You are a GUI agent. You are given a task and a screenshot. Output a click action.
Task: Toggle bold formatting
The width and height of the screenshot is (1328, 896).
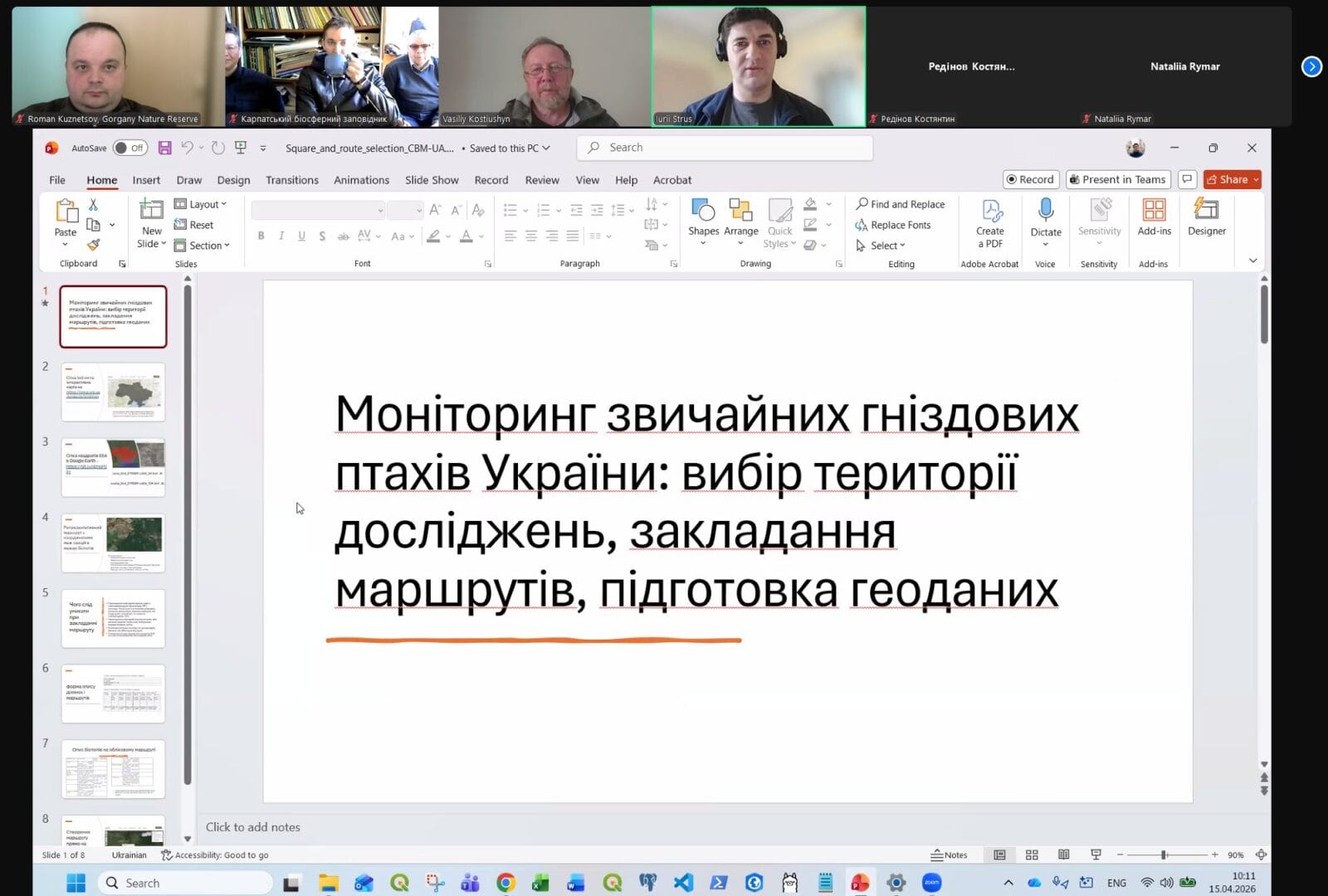[x=261, y=236]
